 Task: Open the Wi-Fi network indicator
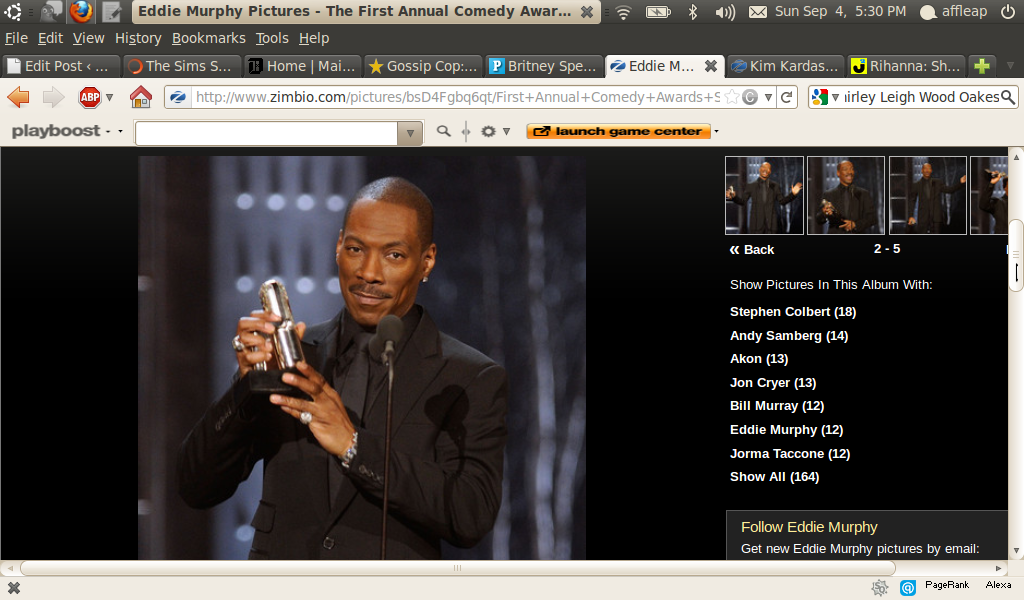coord(624,12)
